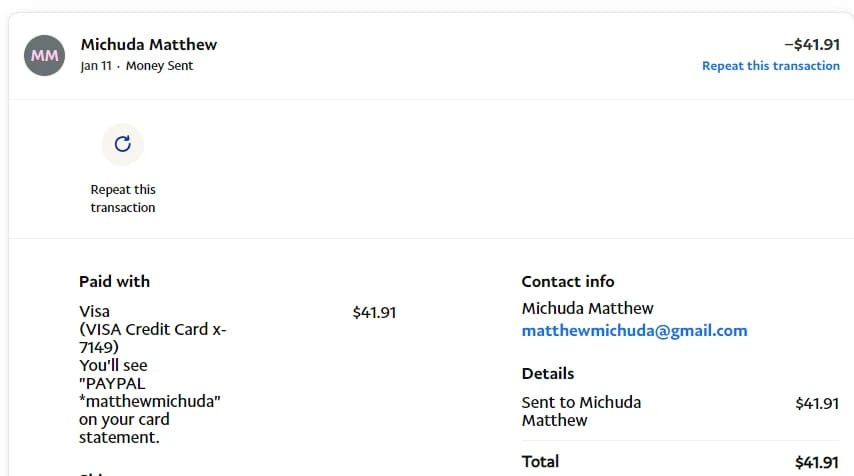
Task: Select the Michuda Matthew header name
Action: (149, 44)
